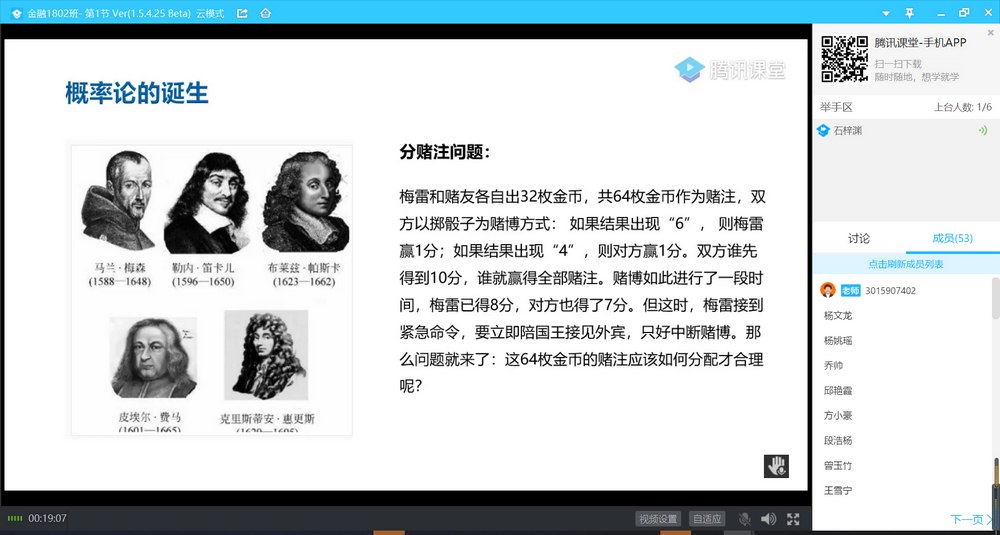Select teacher account 3015907402
This screenshot has width=1000, height=535.
tap(890, 291)
